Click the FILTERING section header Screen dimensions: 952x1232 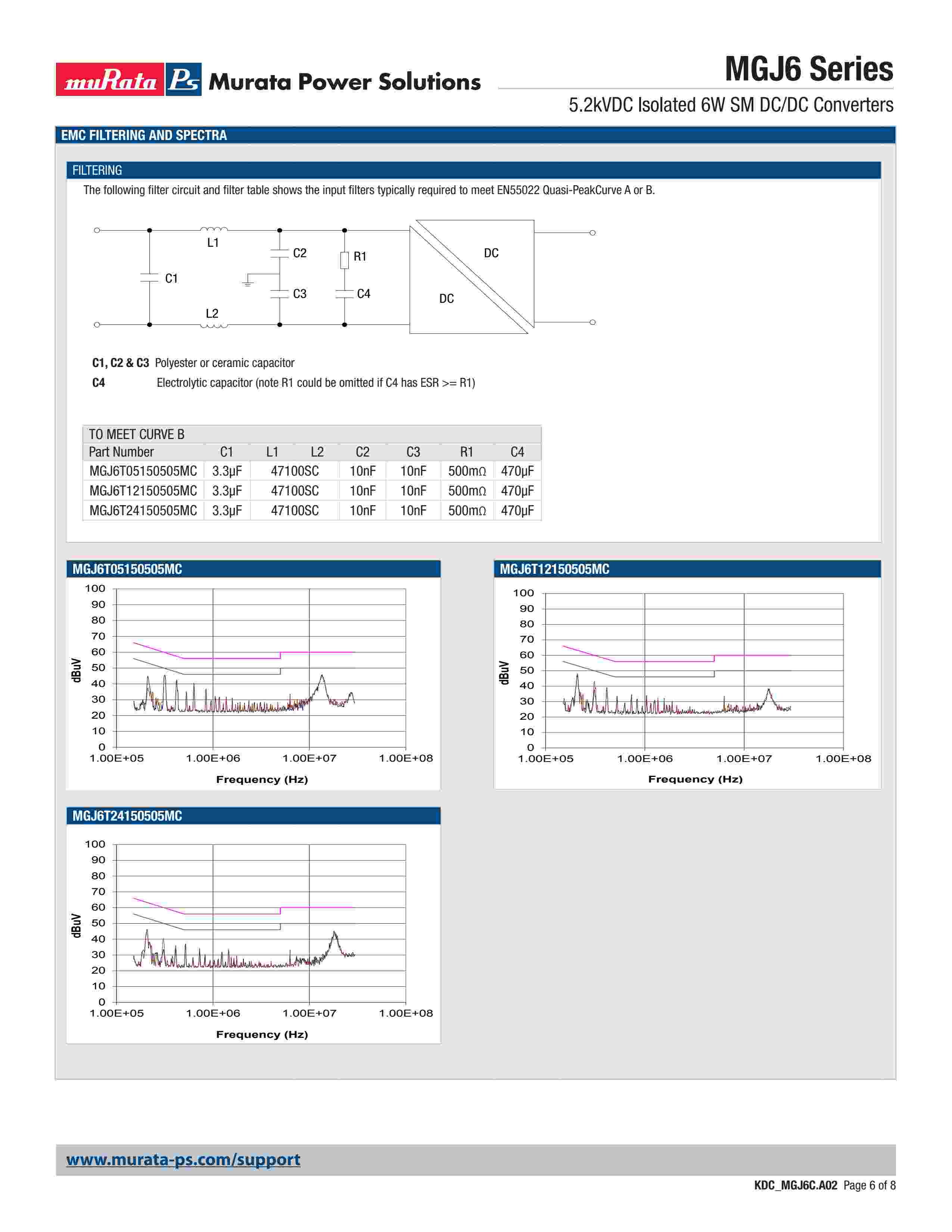point(97,170)
